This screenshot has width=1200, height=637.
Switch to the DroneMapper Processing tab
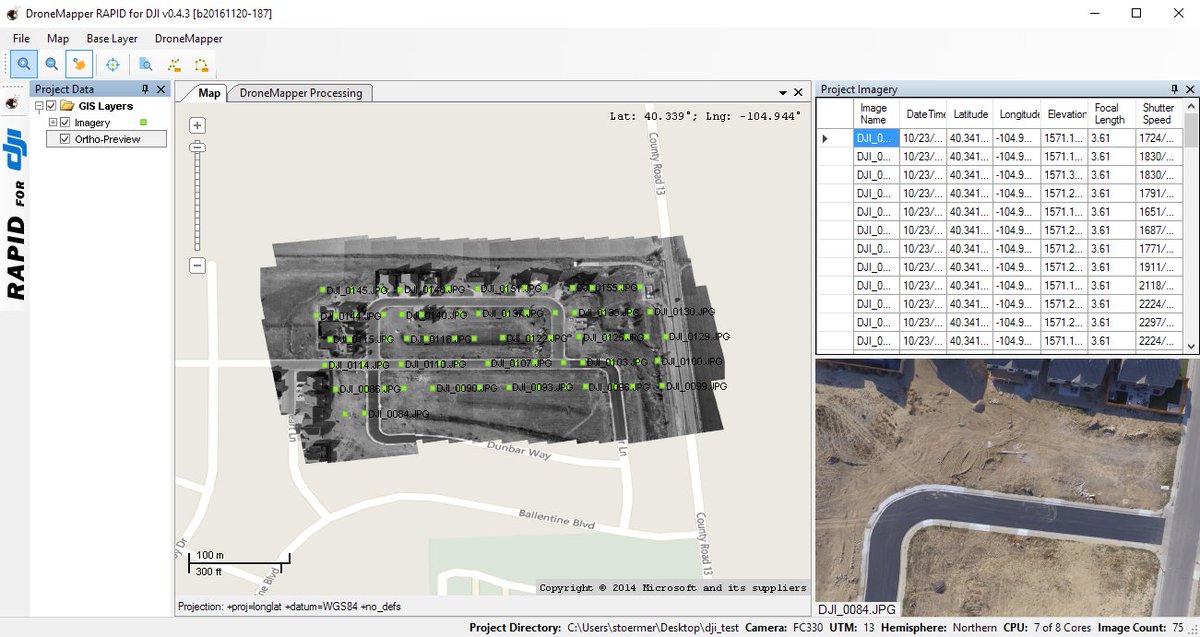pyautogui.click(x=300, y=91)
